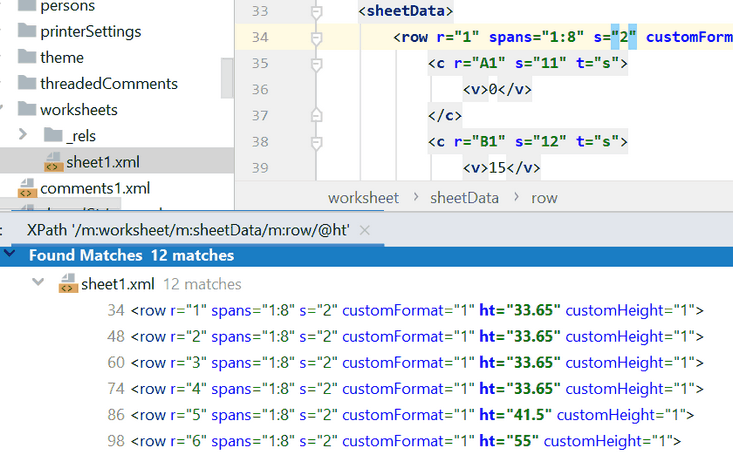733x462 pixels.
Task: Click the comments1.xml file icon
Action: click(x=27, y=188)
